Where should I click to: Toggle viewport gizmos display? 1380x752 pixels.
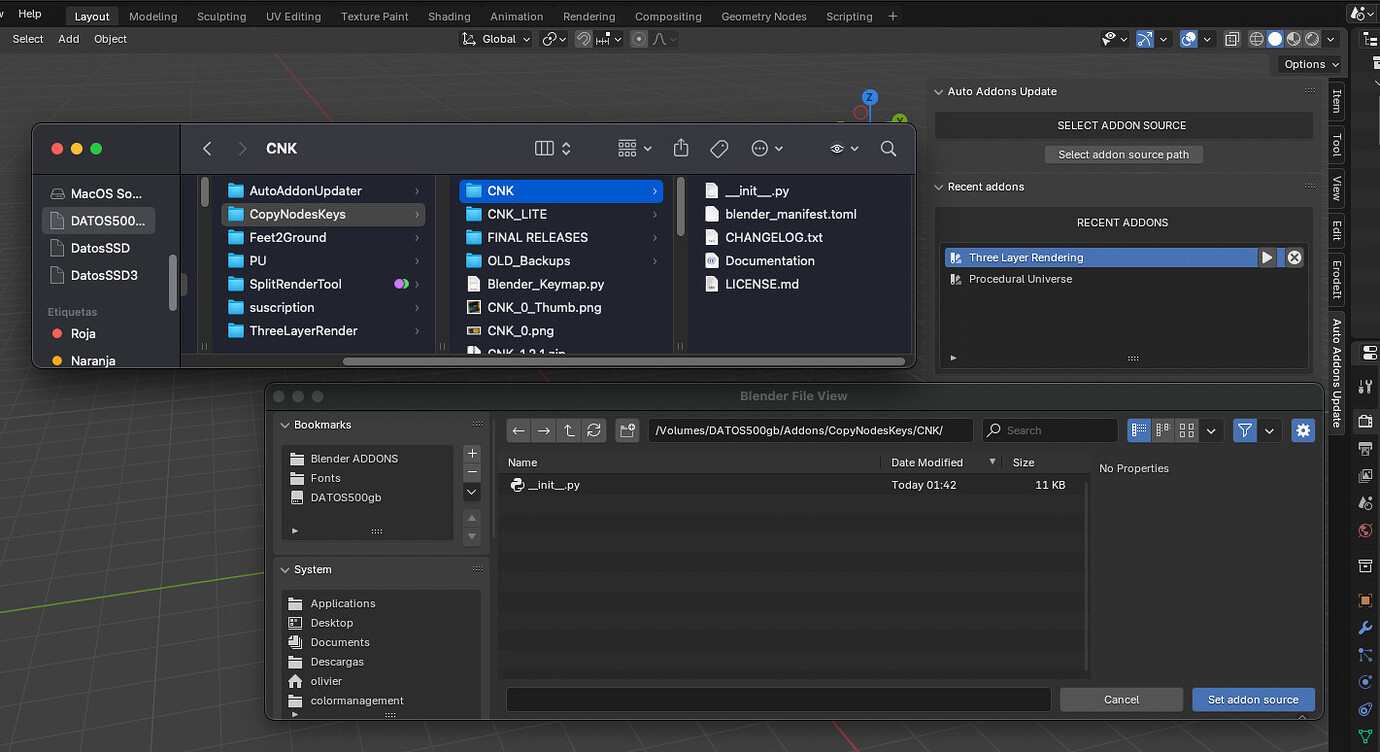[1145, 39]
